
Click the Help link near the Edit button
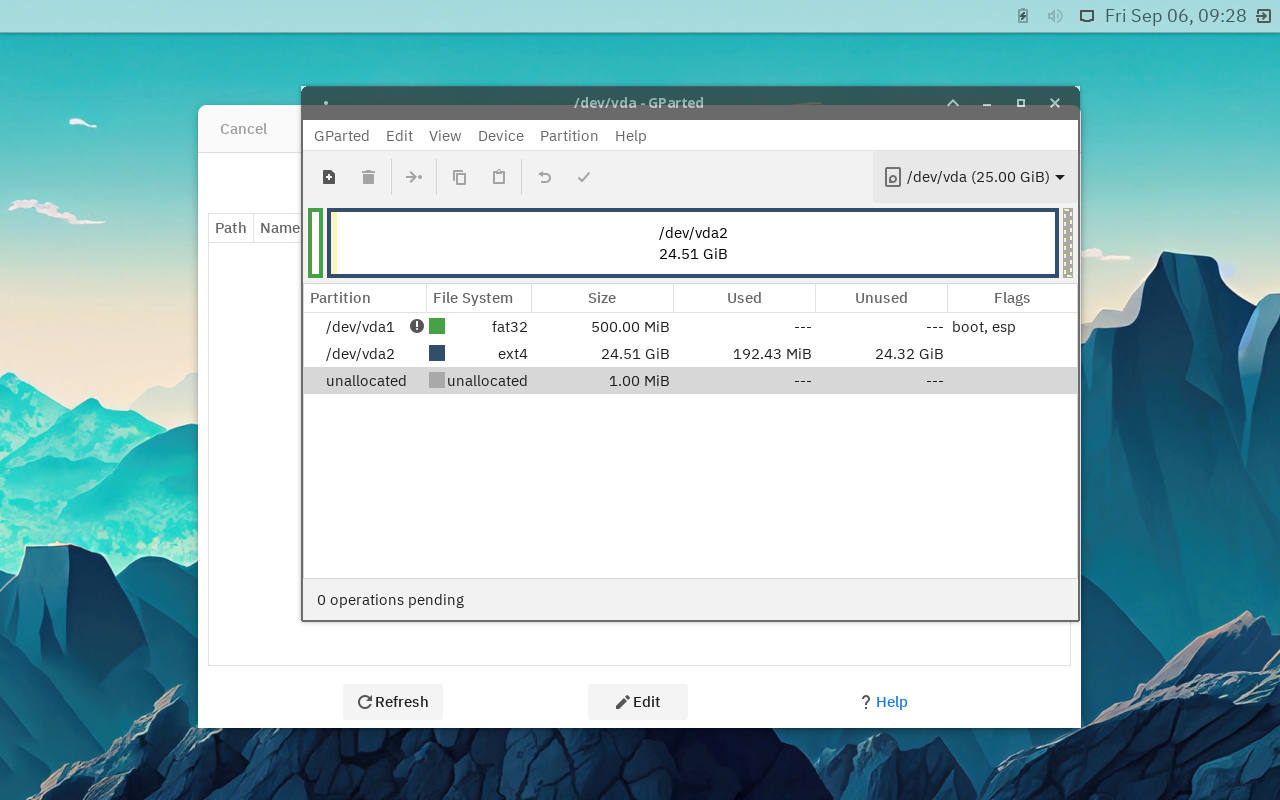pyautogui.click(x=890, y=701)
